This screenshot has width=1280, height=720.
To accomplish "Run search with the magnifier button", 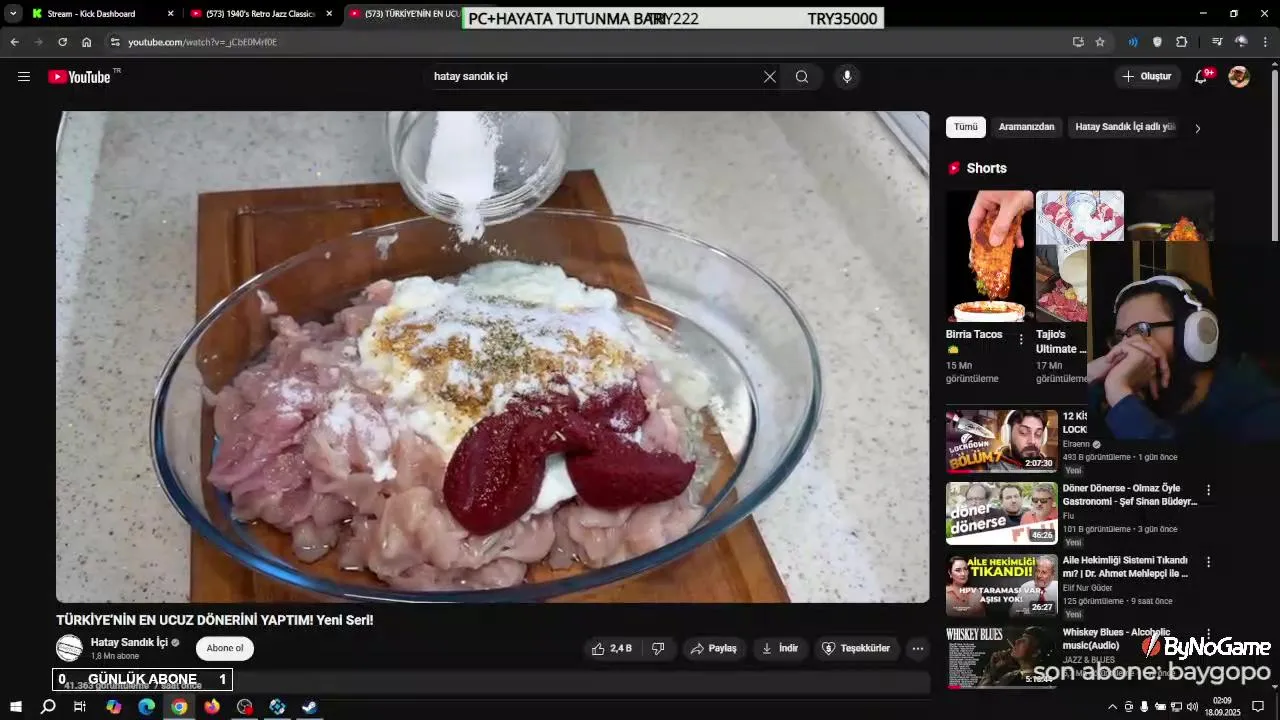I will pos(802,77).
